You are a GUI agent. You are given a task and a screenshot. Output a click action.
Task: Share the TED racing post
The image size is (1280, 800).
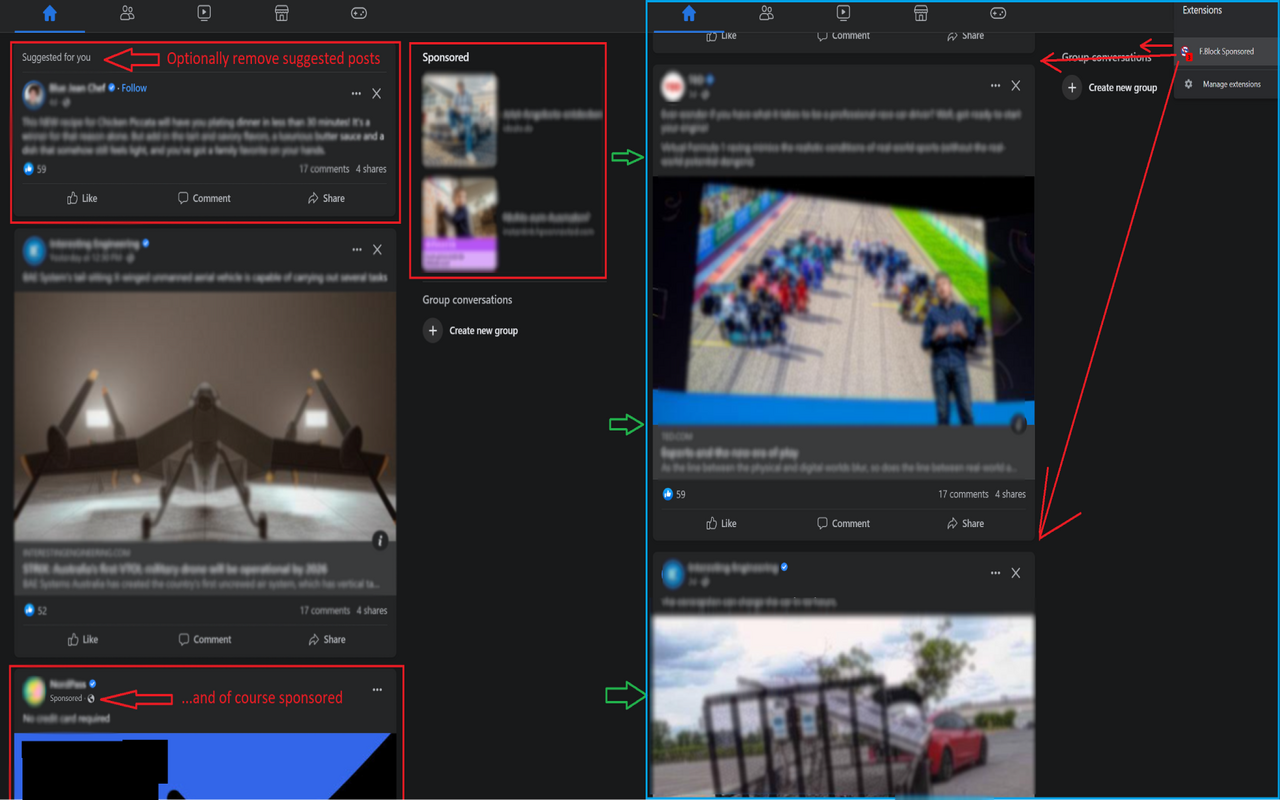tap(965, 523)
